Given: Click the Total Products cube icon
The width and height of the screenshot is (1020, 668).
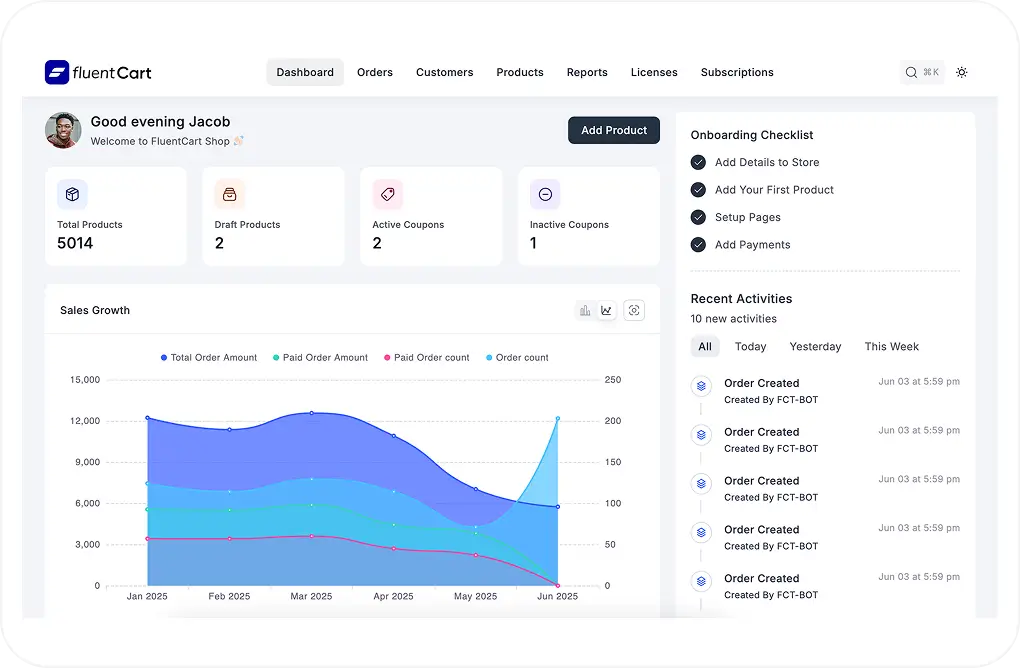Looking at the screenshot, I should pyautogui.click(x=72, y=194).
